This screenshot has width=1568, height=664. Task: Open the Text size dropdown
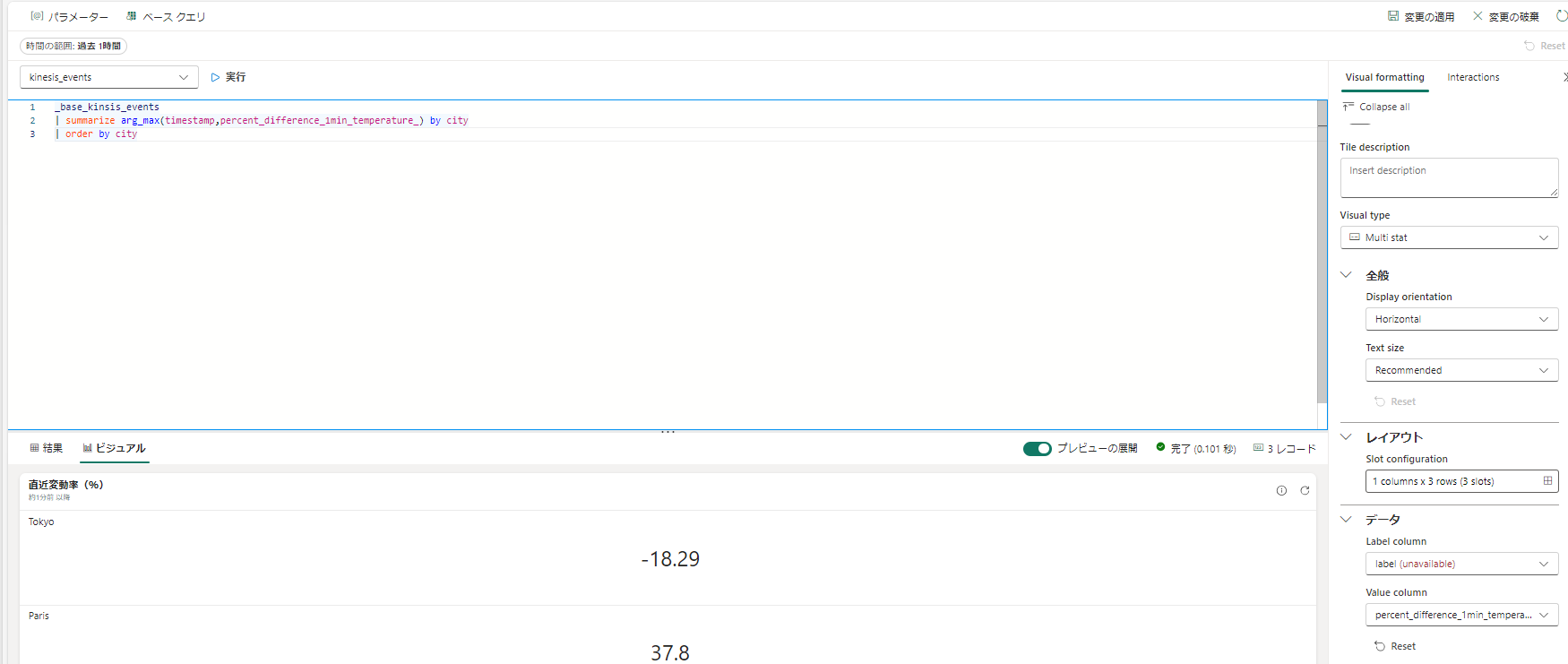pyautogui.click(x=1461, y=370)
